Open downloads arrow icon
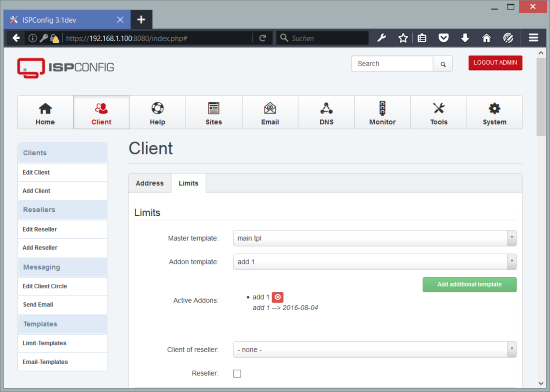Viewport: 550px width, 392px height. coord(465,38)
